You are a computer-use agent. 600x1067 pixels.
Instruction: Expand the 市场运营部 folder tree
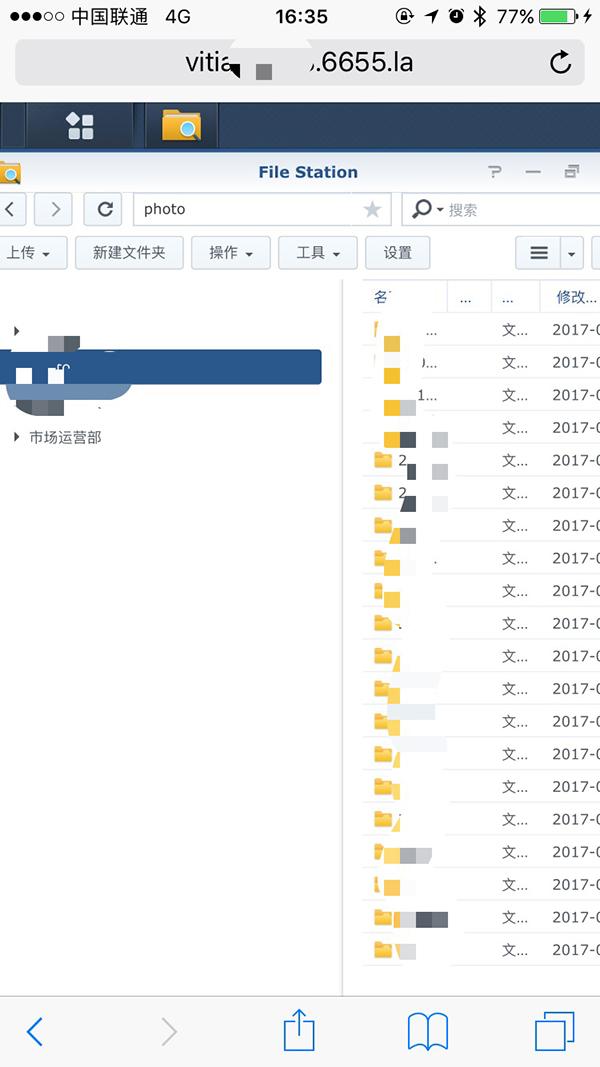pos(16,437)
